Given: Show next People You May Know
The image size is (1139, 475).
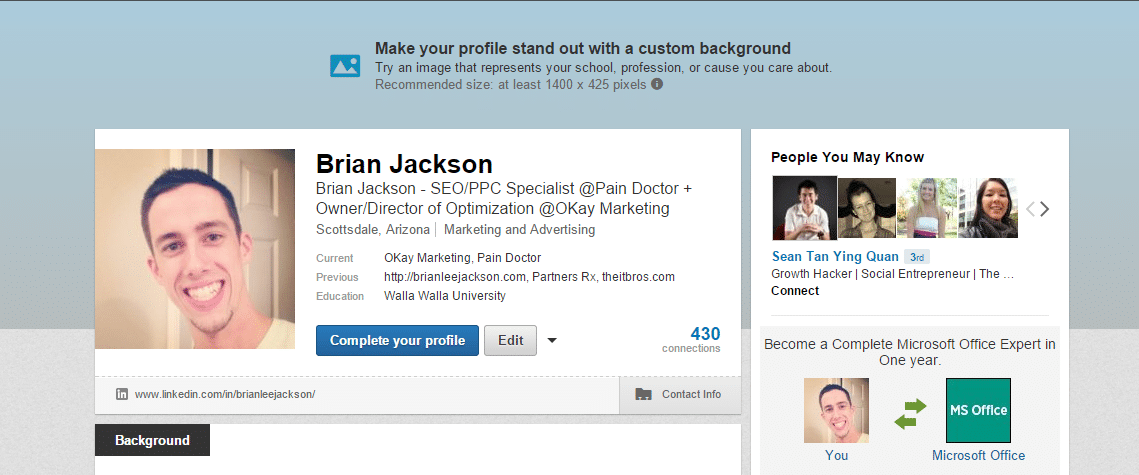Looking at the screenshot, I should (x=1045, y=209).
